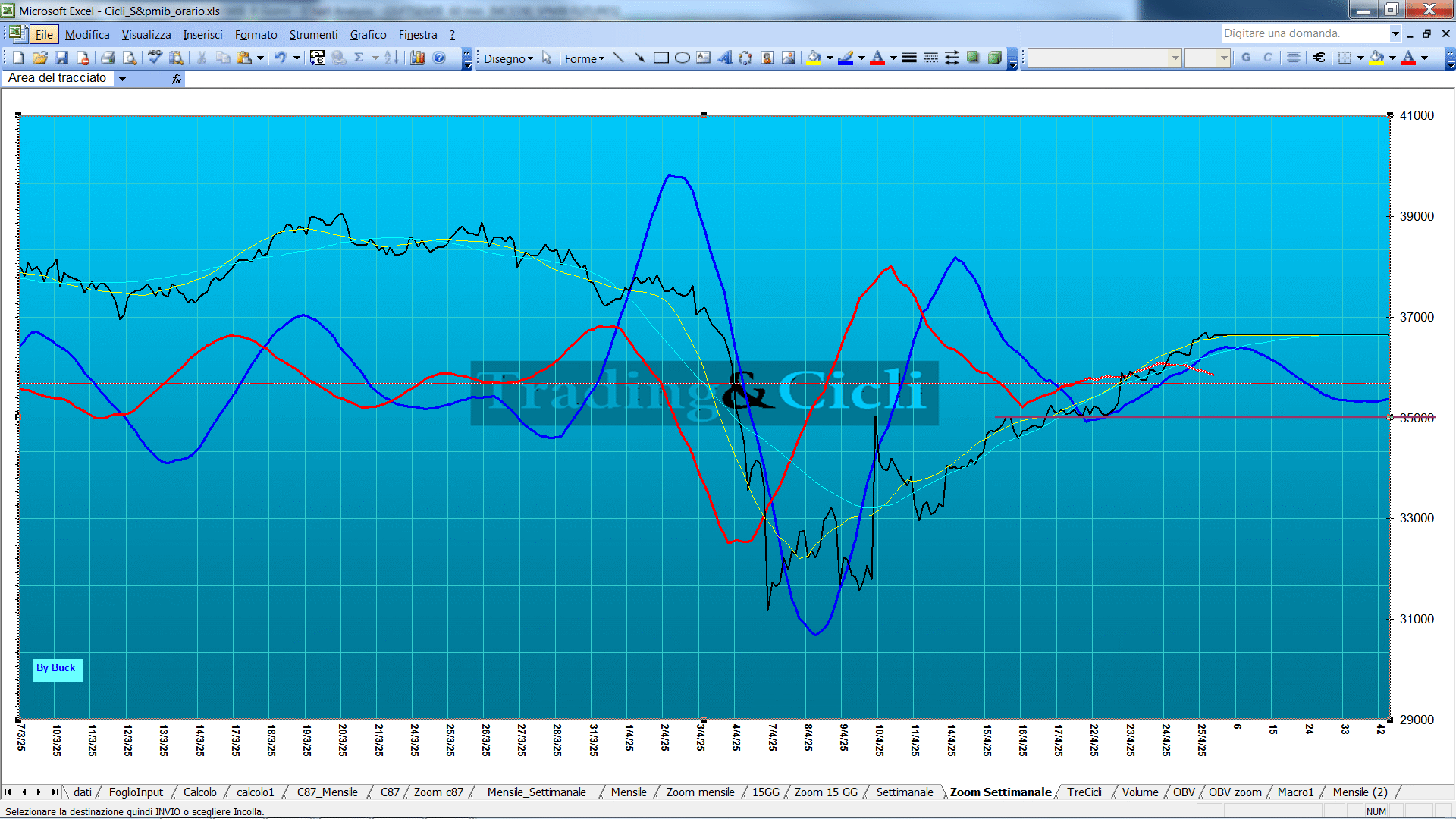
Task: Open the font size combo box
Action: tap(1207, 58)
